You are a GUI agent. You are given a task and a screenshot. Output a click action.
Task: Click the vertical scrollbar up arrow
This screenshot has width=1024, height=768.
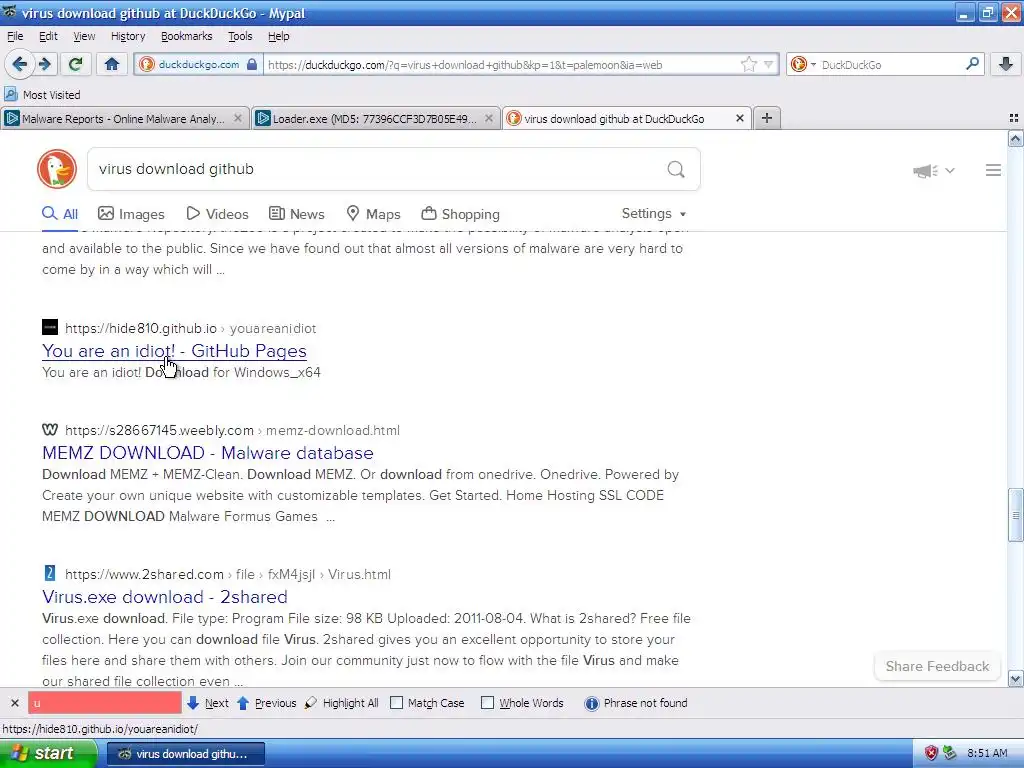coord(1016,138)
